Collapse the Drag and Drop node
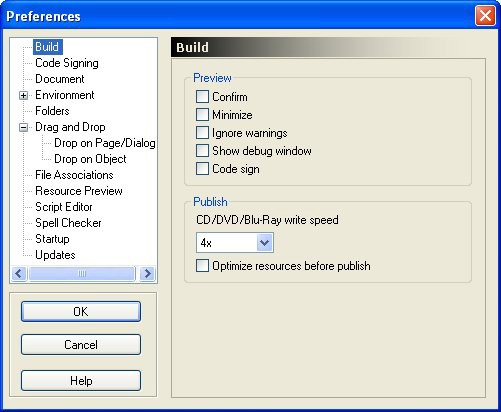Viewport: 501px width, 412px height. point(23,127)
